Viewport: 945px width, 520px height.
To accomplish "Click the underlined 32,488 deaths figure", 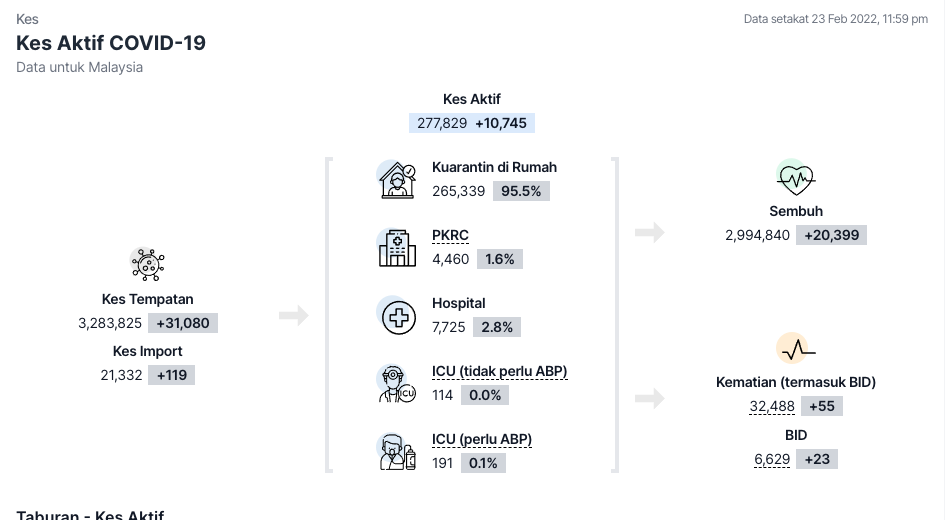I will pos(772,407).
